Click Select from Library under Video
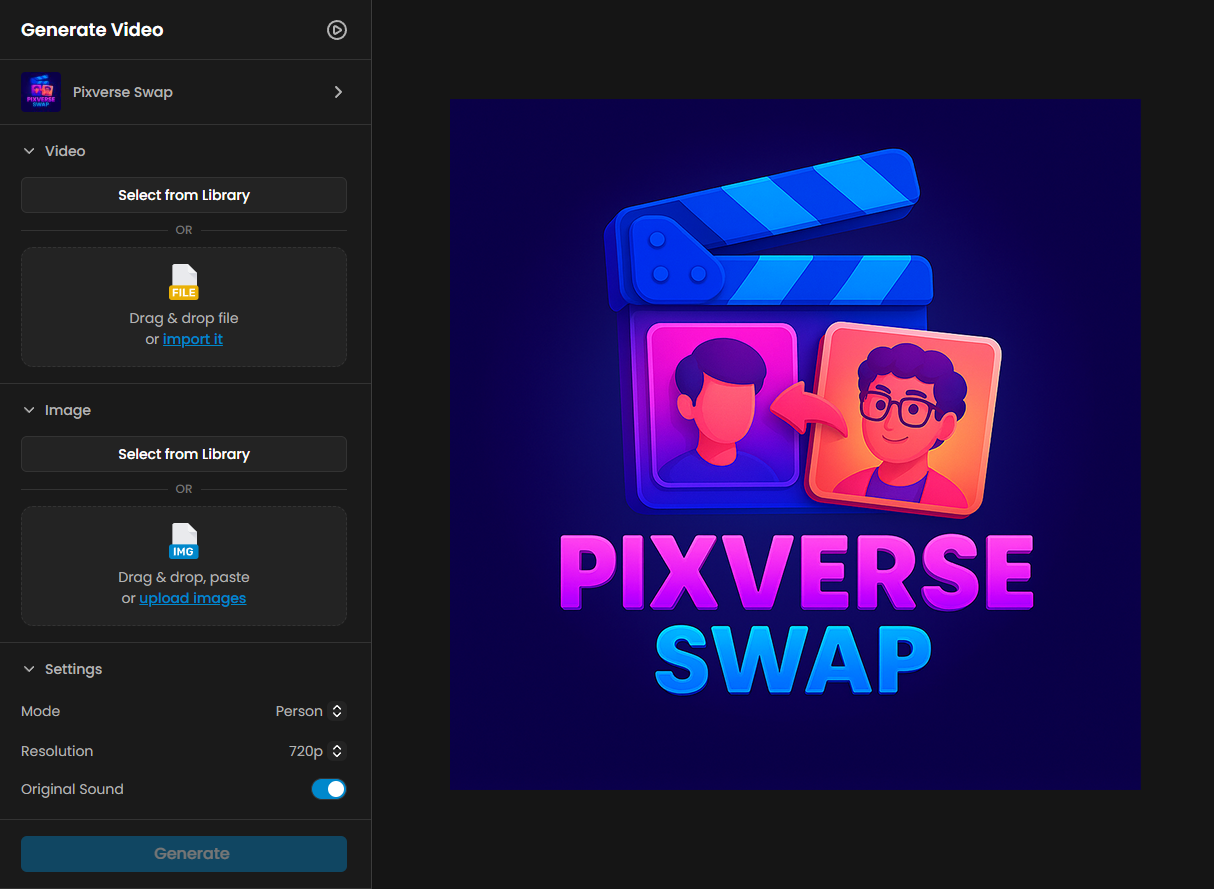 coord(184,195)
